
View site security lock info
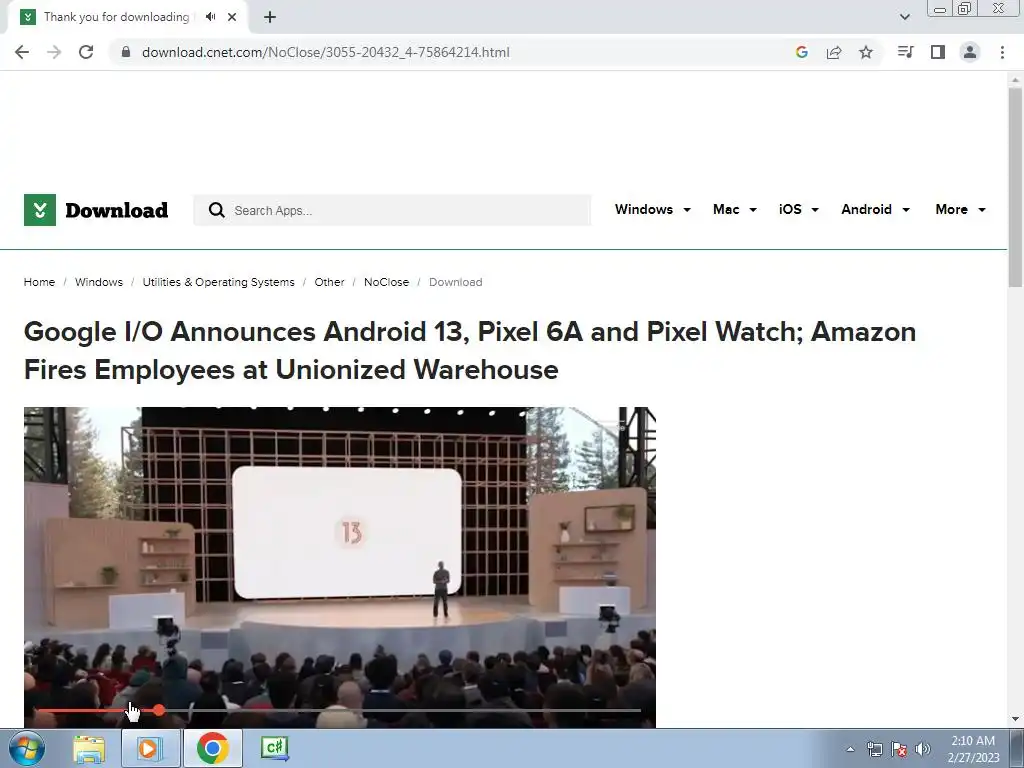126,52
